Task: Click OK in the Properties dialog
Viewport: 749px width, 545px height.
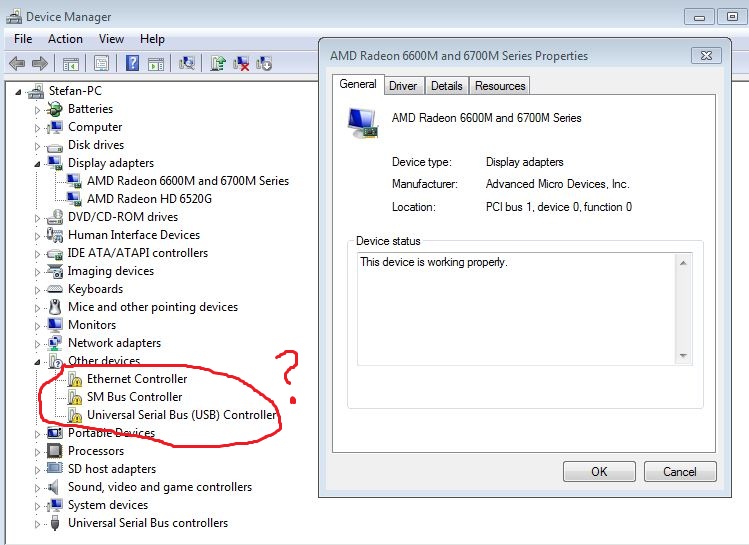Action: click(x=599, y=471)
